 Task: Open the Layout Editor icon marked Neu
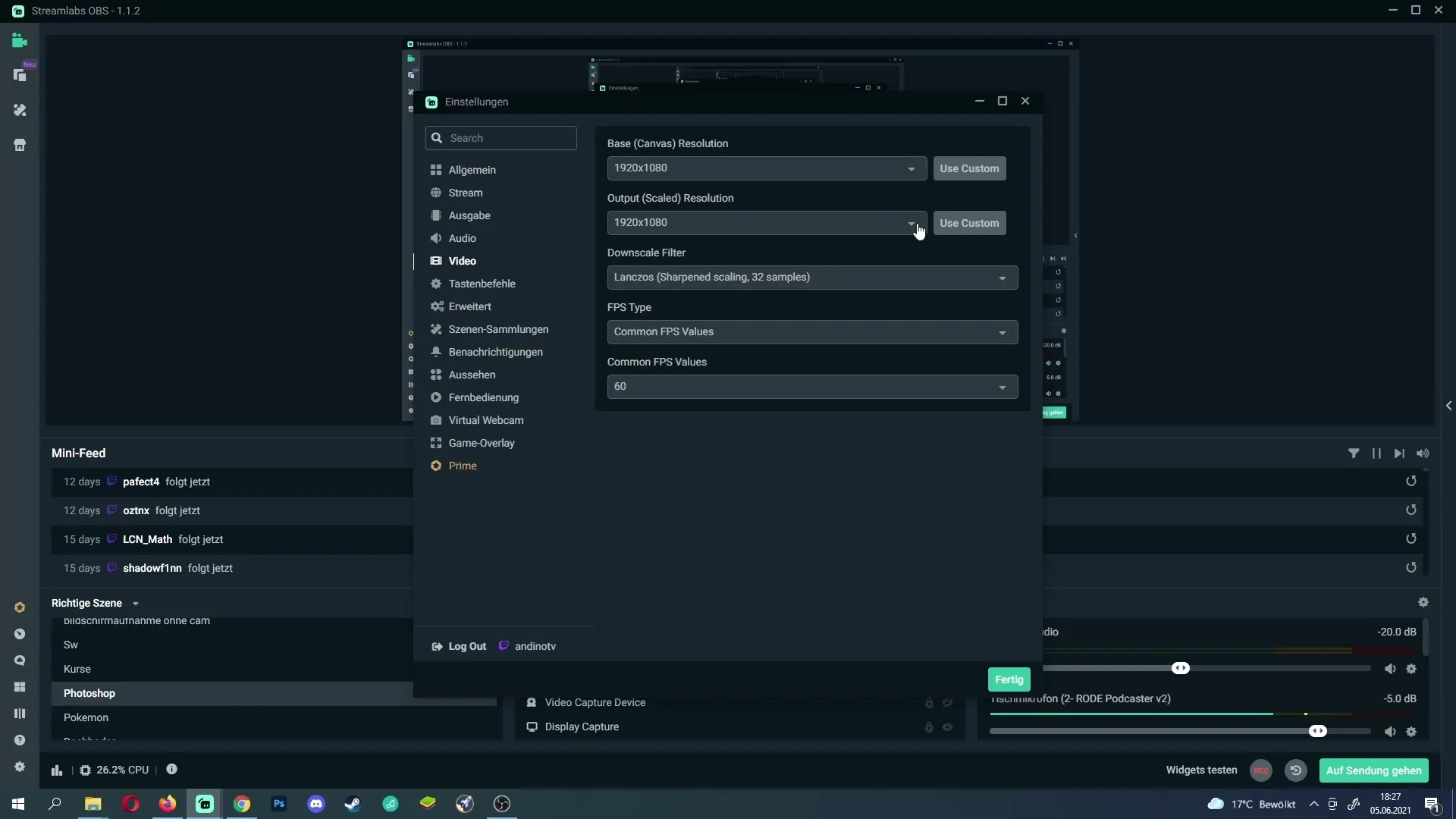point(20,75)
